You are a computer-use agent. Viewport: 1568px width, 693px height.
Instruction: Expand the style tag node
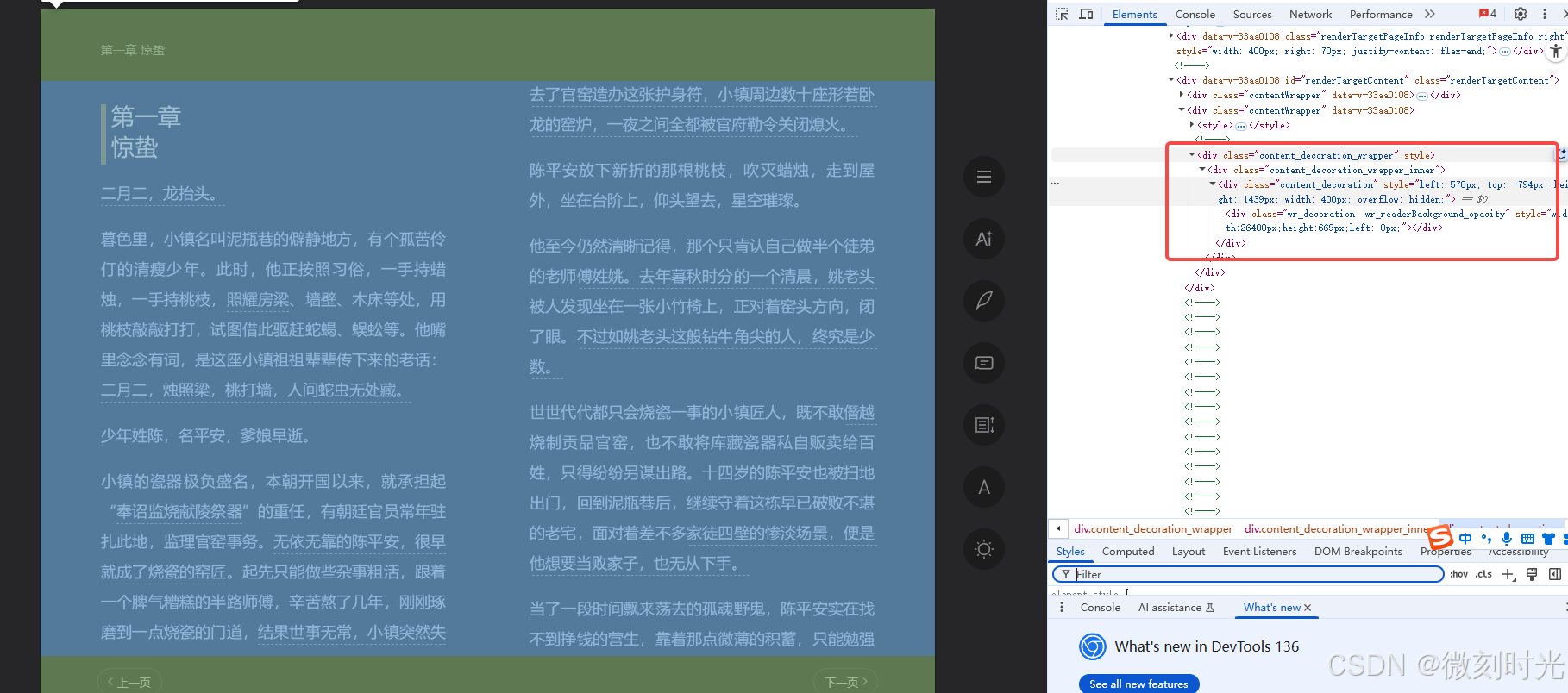point(1192,125)
